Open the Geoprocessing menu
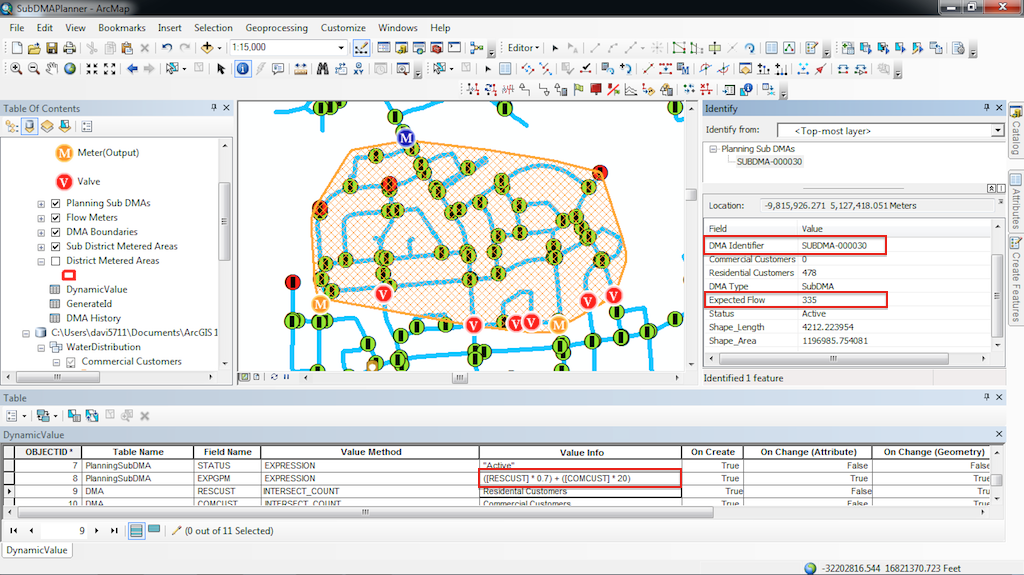This screenshot has width=1024, height=575. tap(276, 28)
